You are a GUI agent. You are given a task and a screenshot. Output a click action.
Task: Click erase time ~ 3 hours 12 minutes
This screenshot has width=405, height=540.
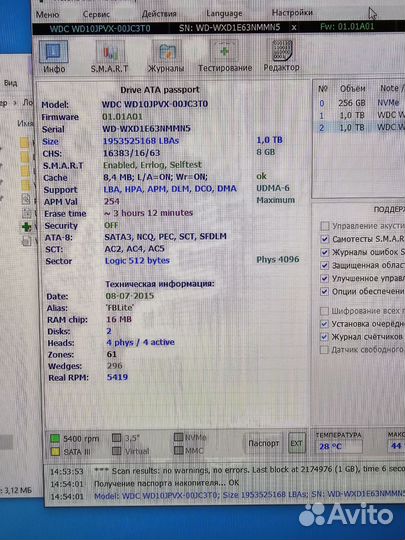tap(148, 213)
